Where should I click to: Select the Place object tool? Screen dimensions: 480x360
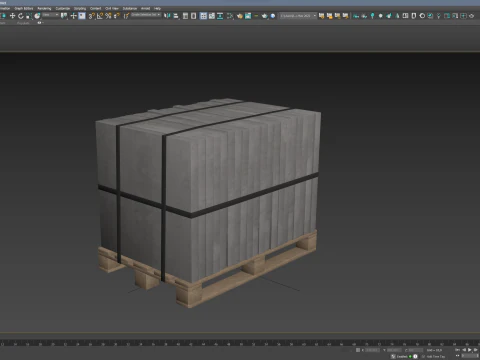[x=37, y=16]
